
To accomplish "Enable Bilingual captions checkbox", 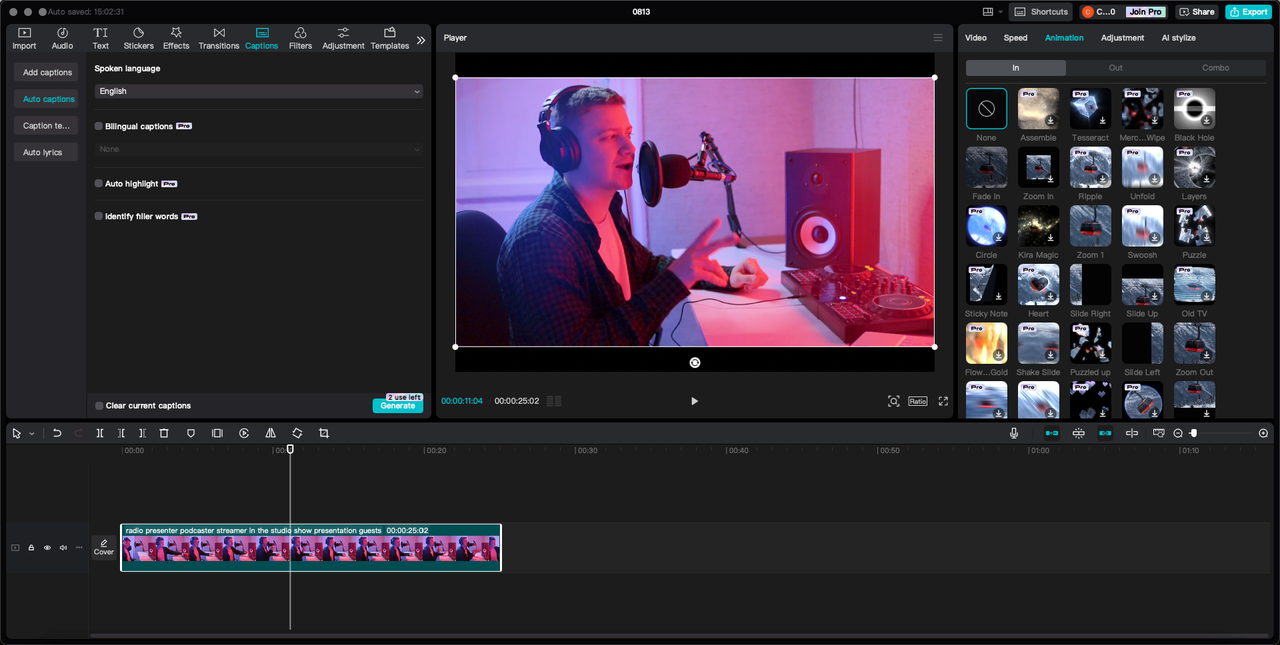I will click(x=99, y=127).
